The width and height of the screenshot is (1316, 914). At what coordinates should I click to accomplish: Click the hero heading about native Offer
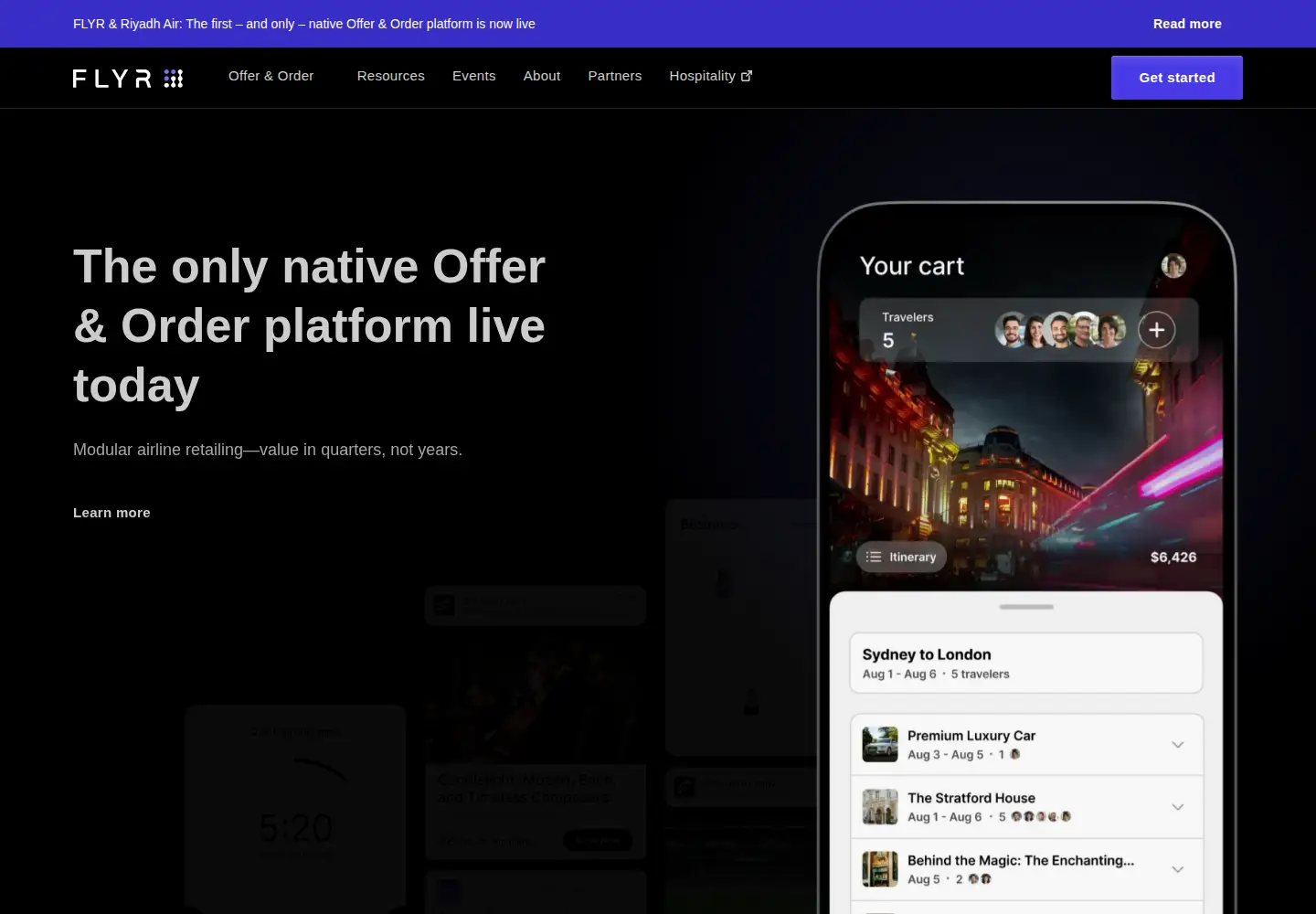309,326
